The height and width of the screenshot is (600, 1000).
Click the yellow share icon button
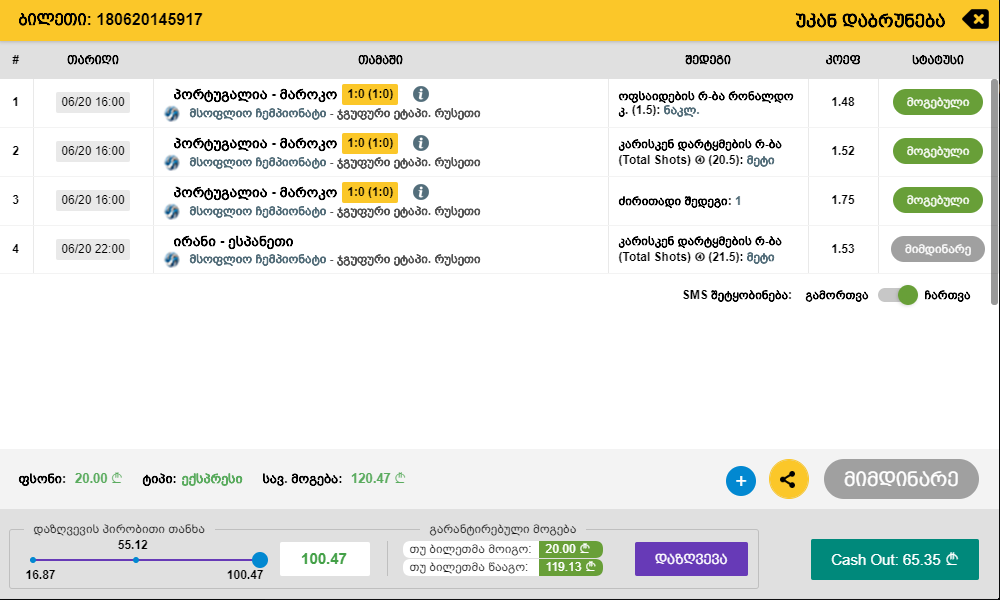tap(788, 479)
